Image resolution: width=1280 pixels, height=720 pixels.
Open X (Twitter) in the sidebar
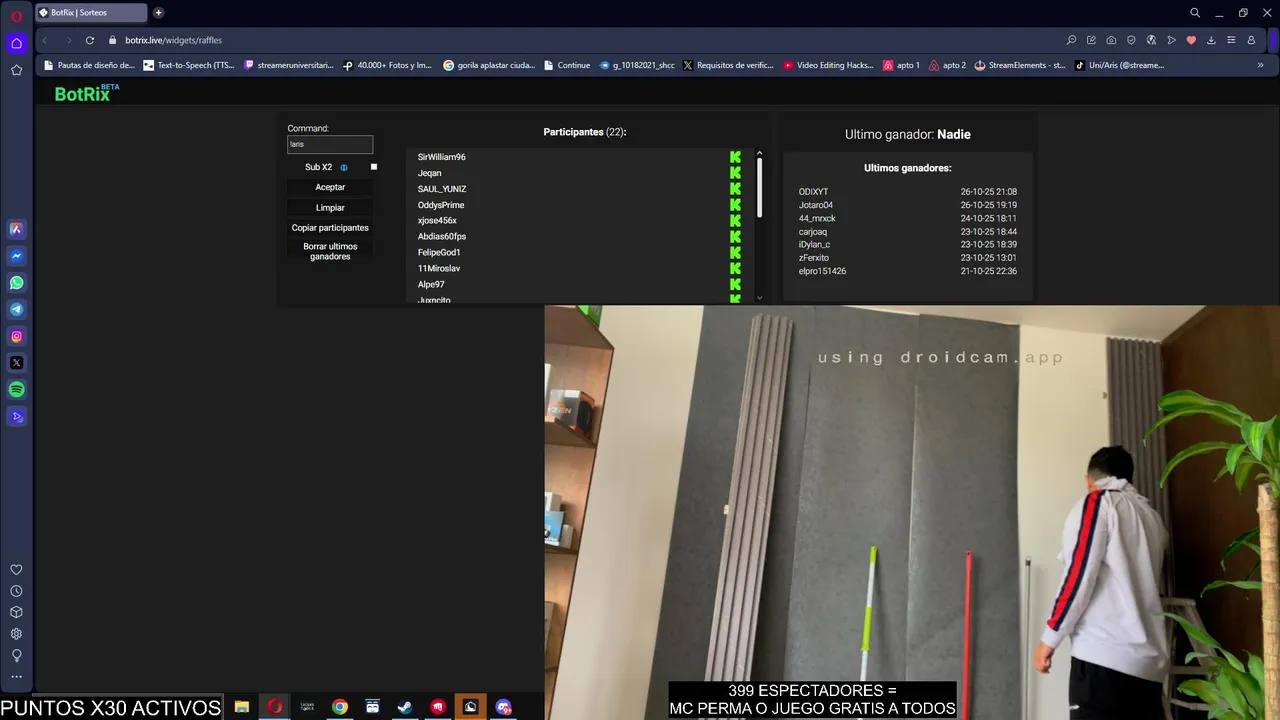tap(16, 363)
